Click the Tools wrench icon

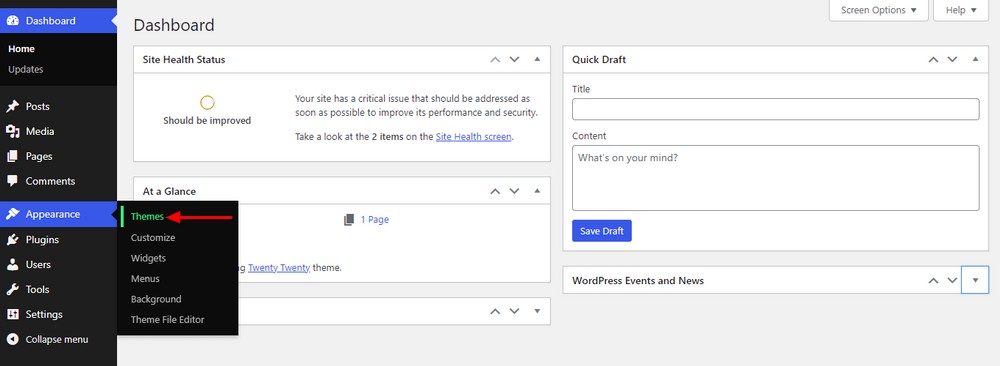[12, 289]
